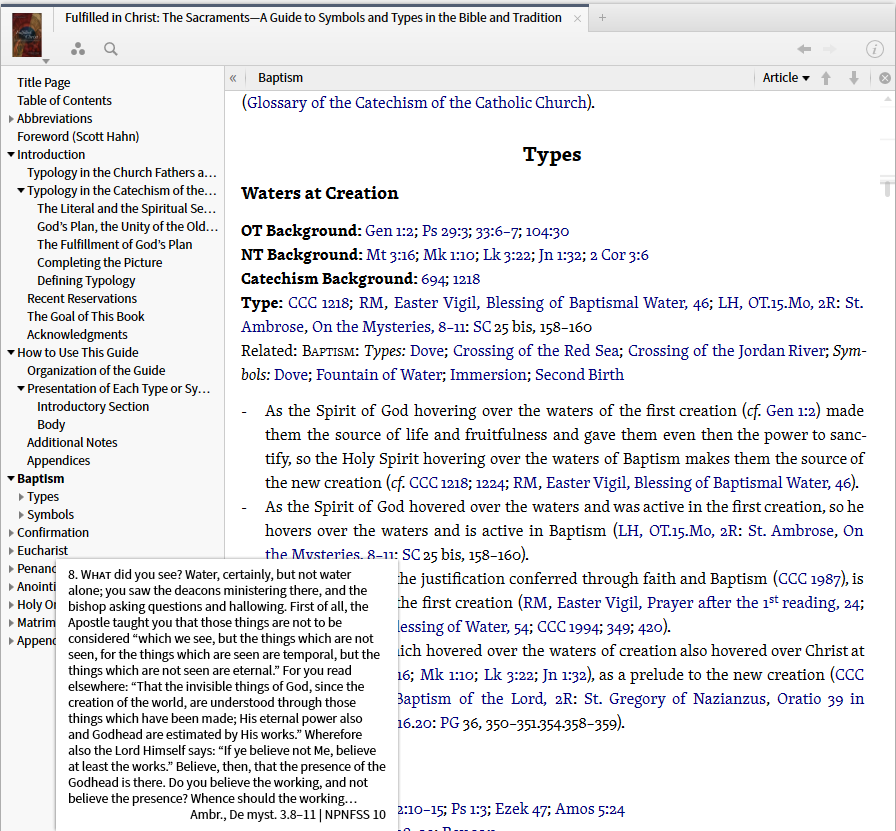Go to next article with down arrow
The height and width of the screenshot is (831, 896).
pyautogui.click(x=854, y=78)
